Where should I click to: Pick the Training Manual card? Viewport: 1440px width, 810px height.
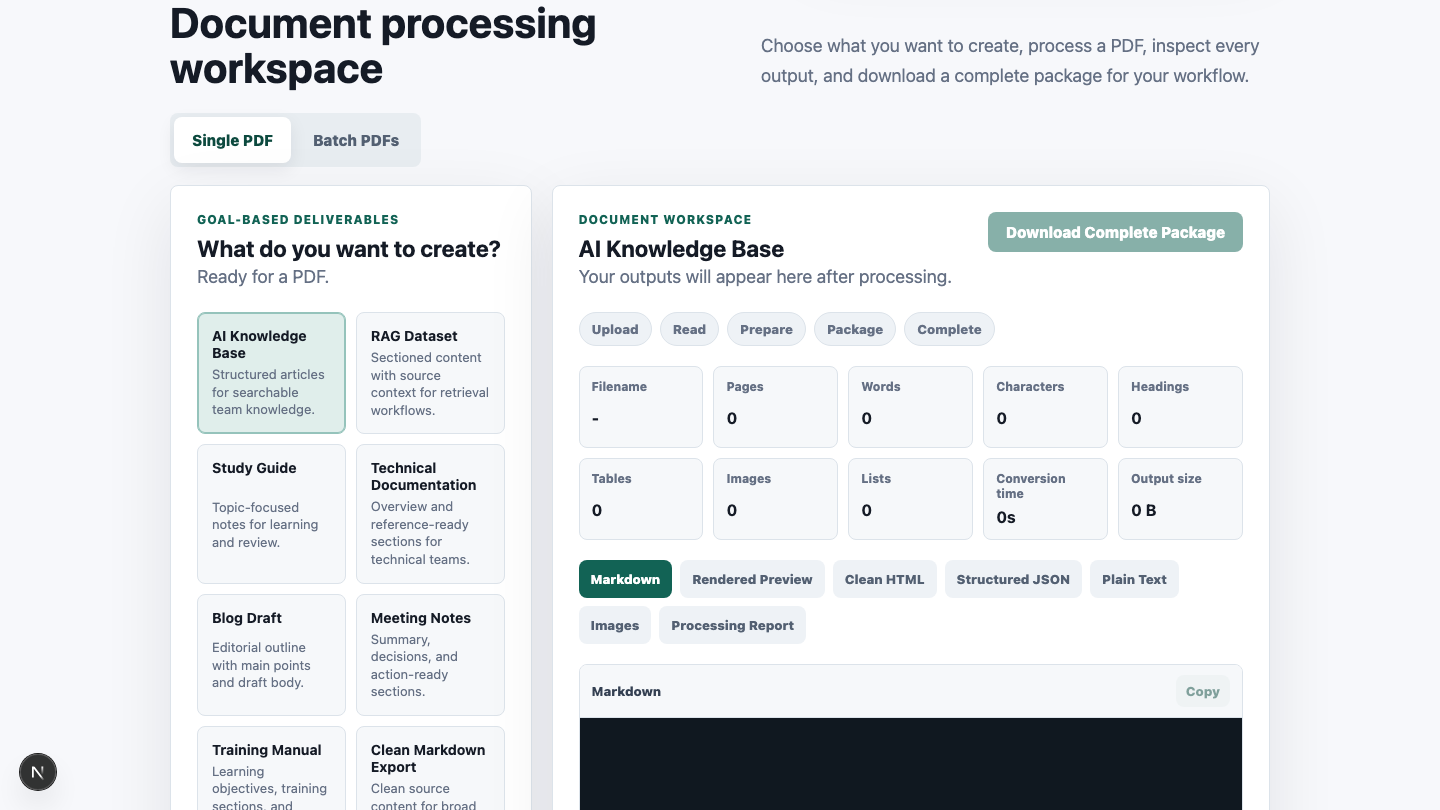pyautogui.click(x=271, y=768)
